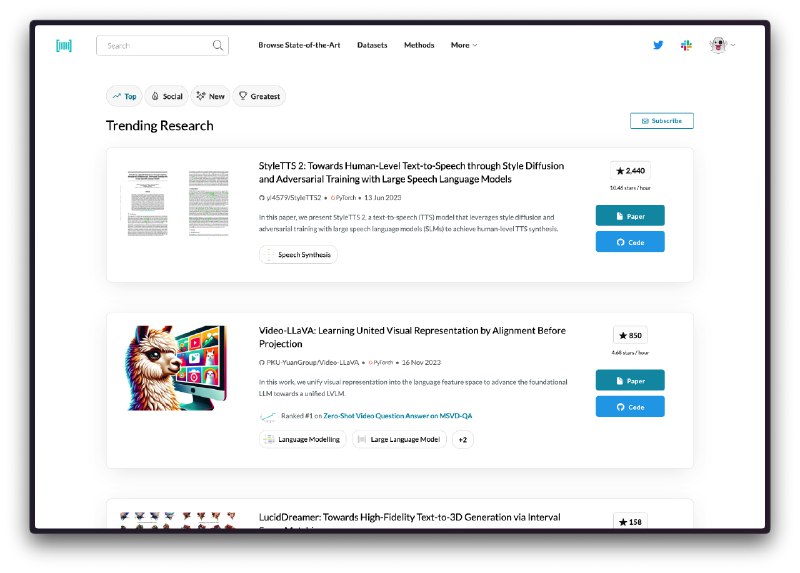Open the user avatar icon
Viewport: 800px width, 573px height.
click(718, 45)
